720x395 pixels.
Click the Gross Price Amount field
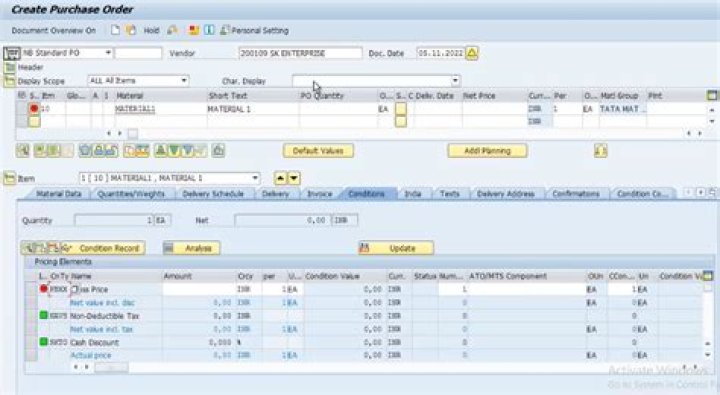click(x=198, y=289)
